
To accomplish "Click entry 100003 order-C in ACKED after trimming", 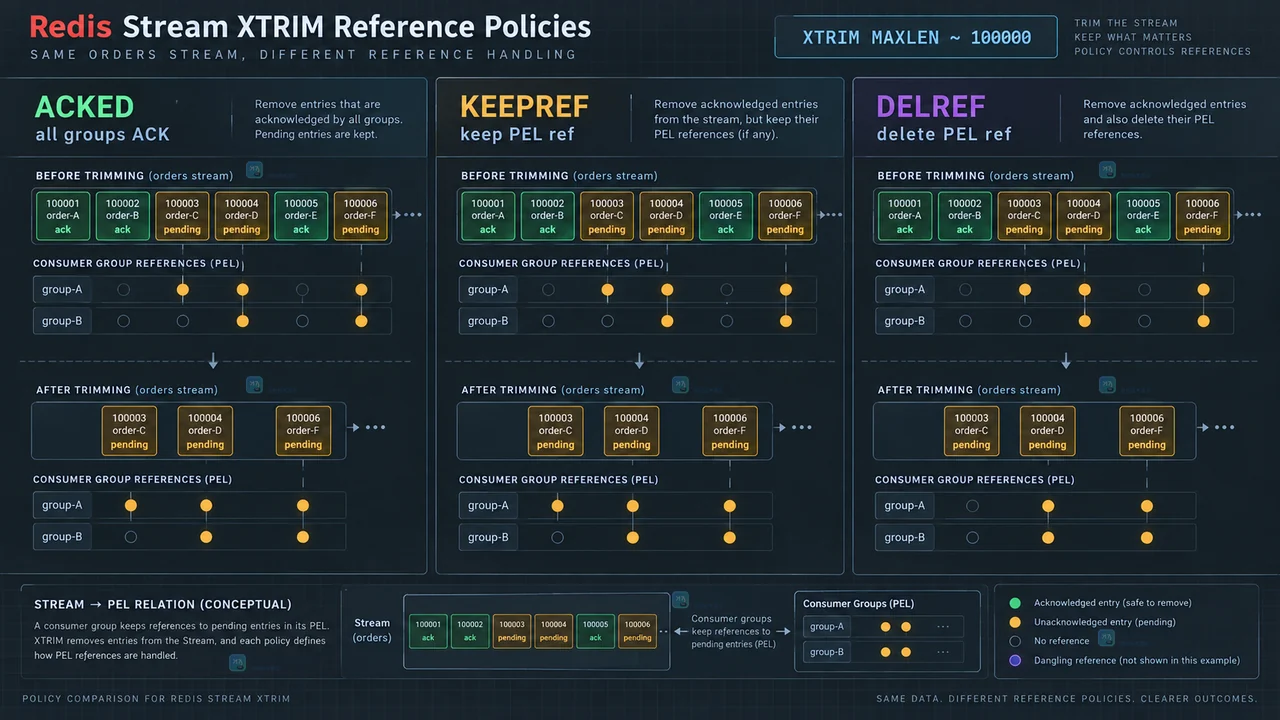I will (x=129, y=431).
